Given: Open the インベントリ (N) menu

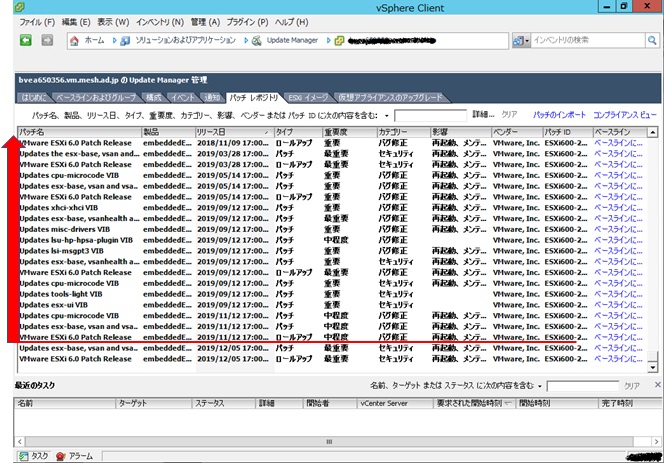Looking at the screenshot, I should 160,22.
